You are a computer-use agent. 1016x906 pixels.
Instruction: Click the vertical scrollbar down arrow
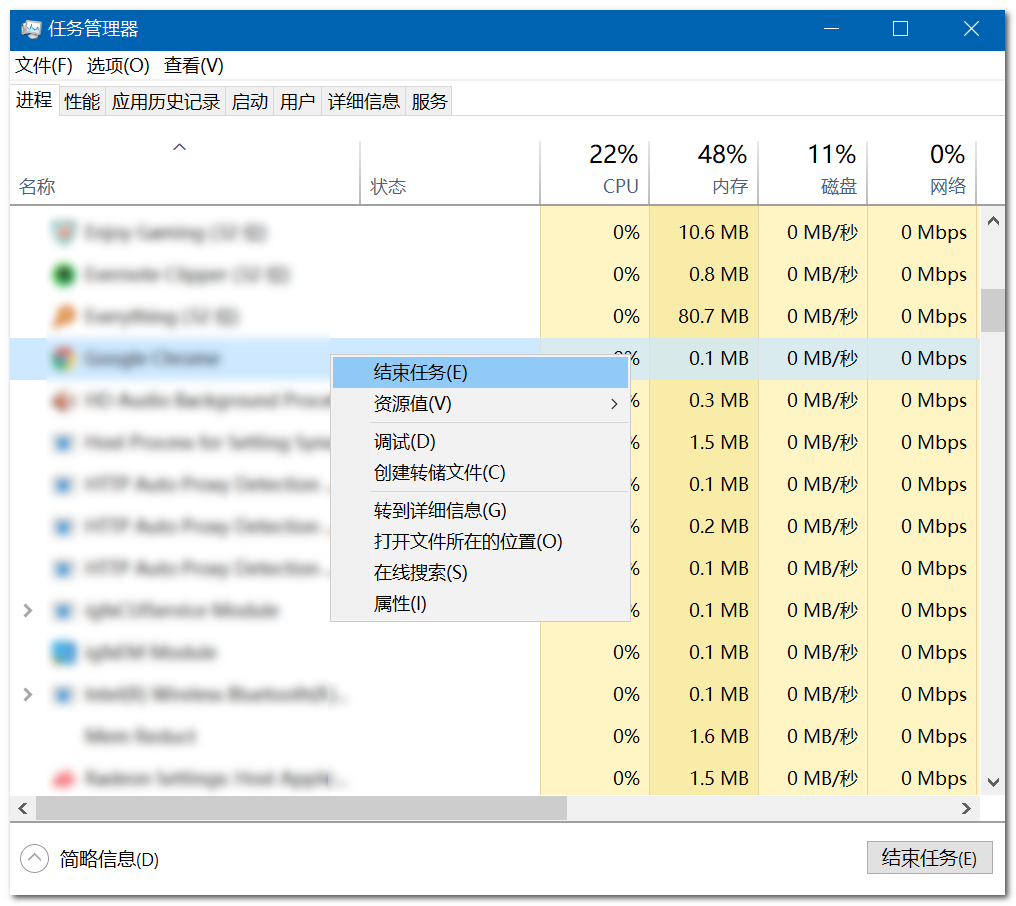[992, 782]
